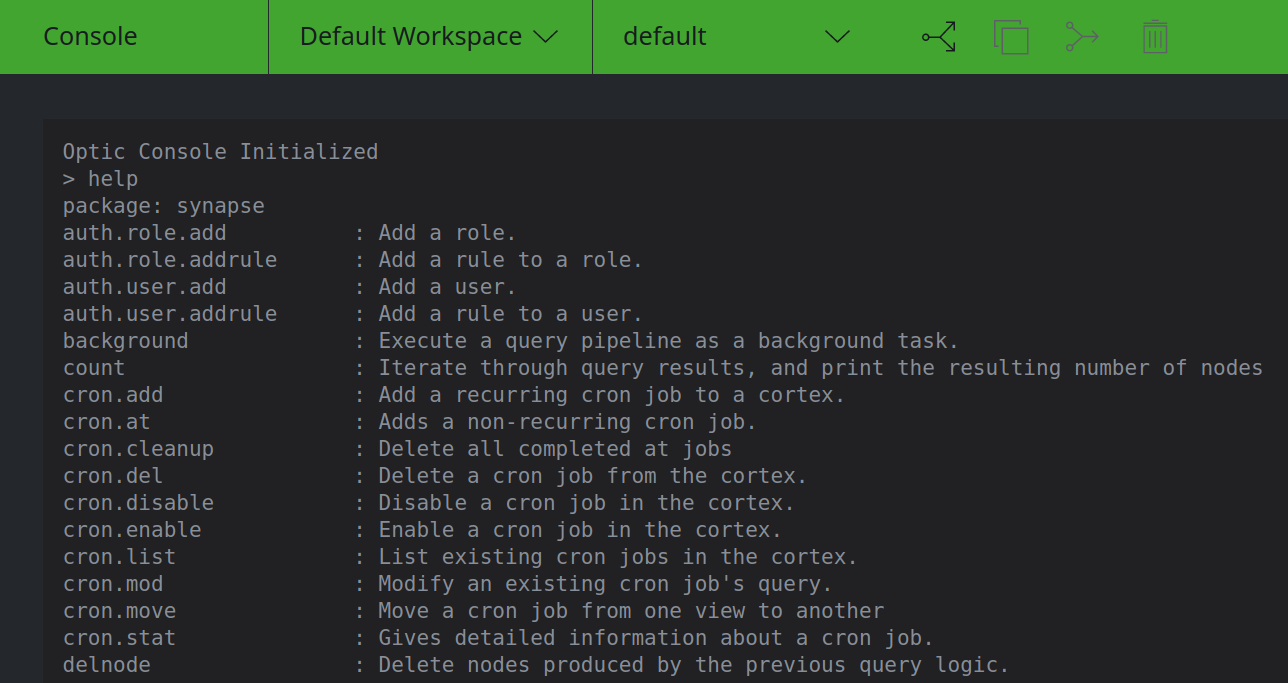Screen dimensions: 1288x683
Task: Select the Console tab
Action: [x=91, y=37]
